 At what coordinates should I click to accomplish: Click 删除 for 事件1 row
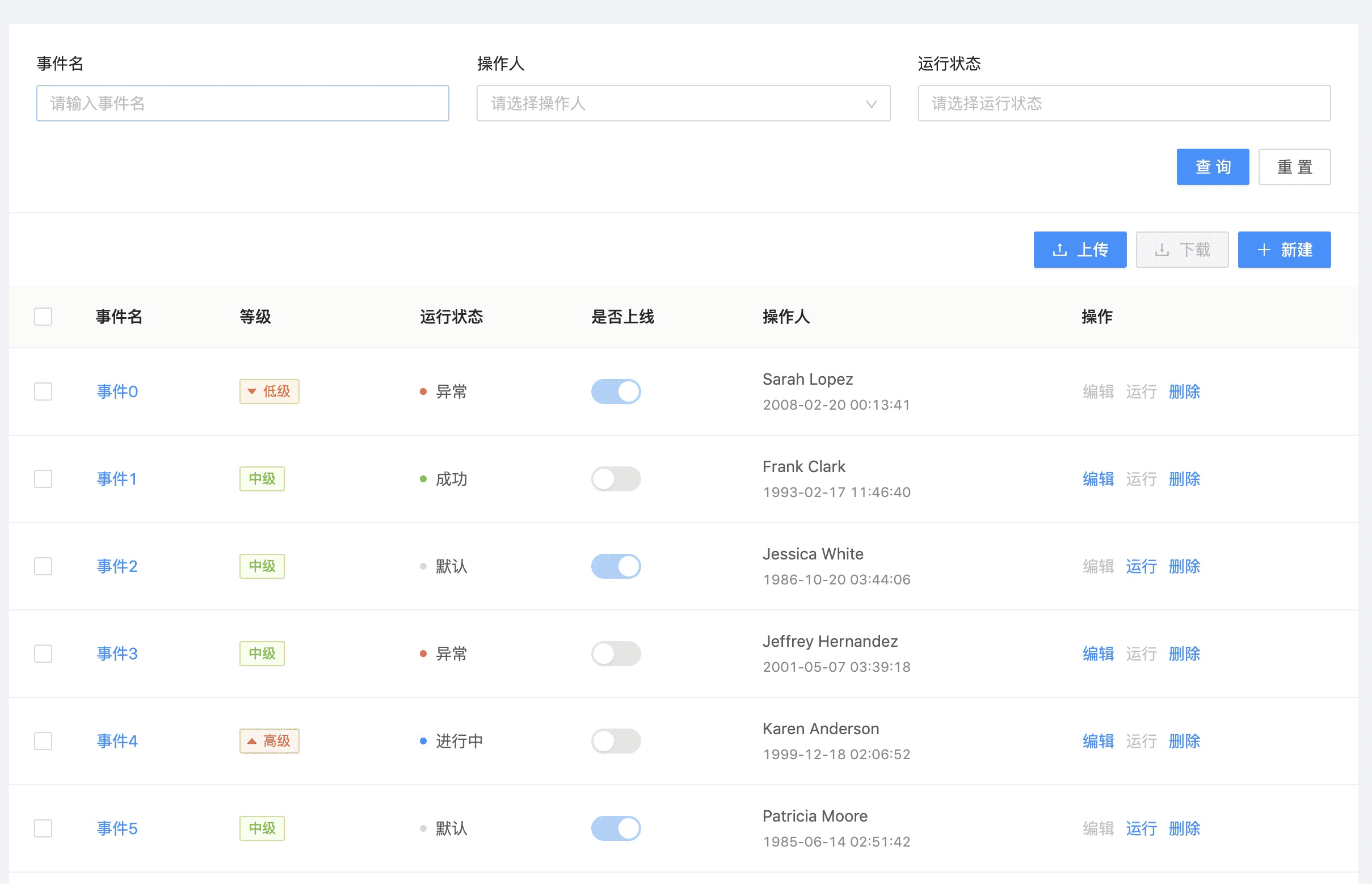click(1184, 479)
